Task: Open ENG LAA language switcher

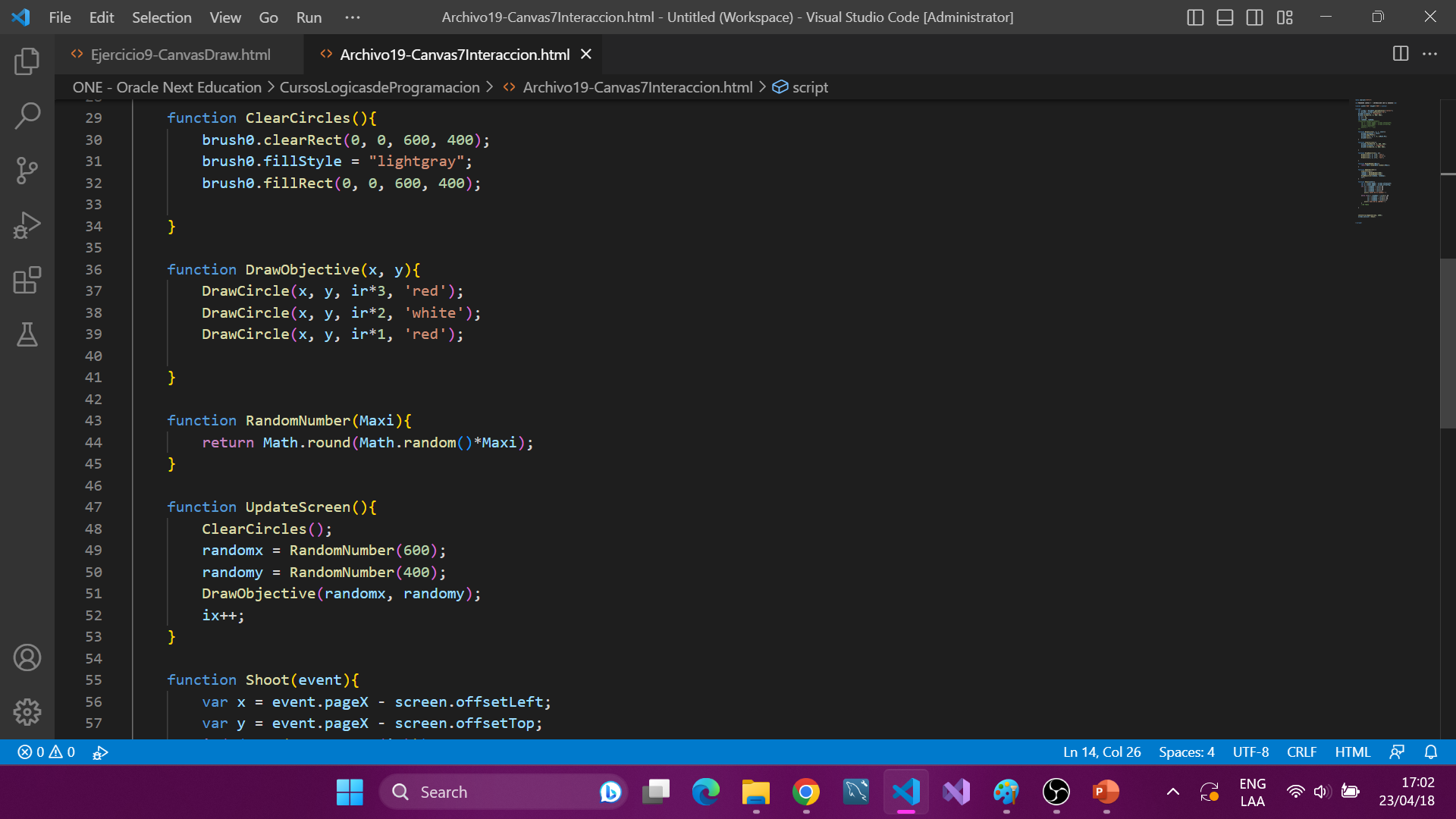Action: 1252,792
